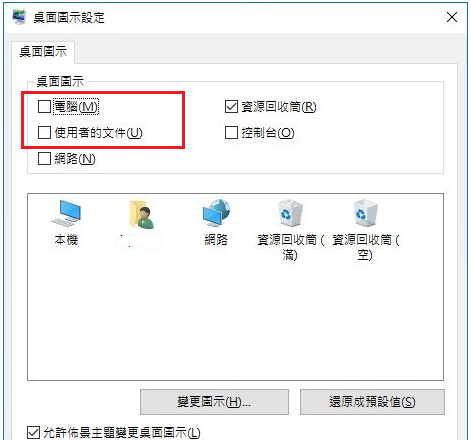471x440 pixels.
Task: Select the 網路 network globe icon
Action: pyautogui.click(x=216, y=214)
